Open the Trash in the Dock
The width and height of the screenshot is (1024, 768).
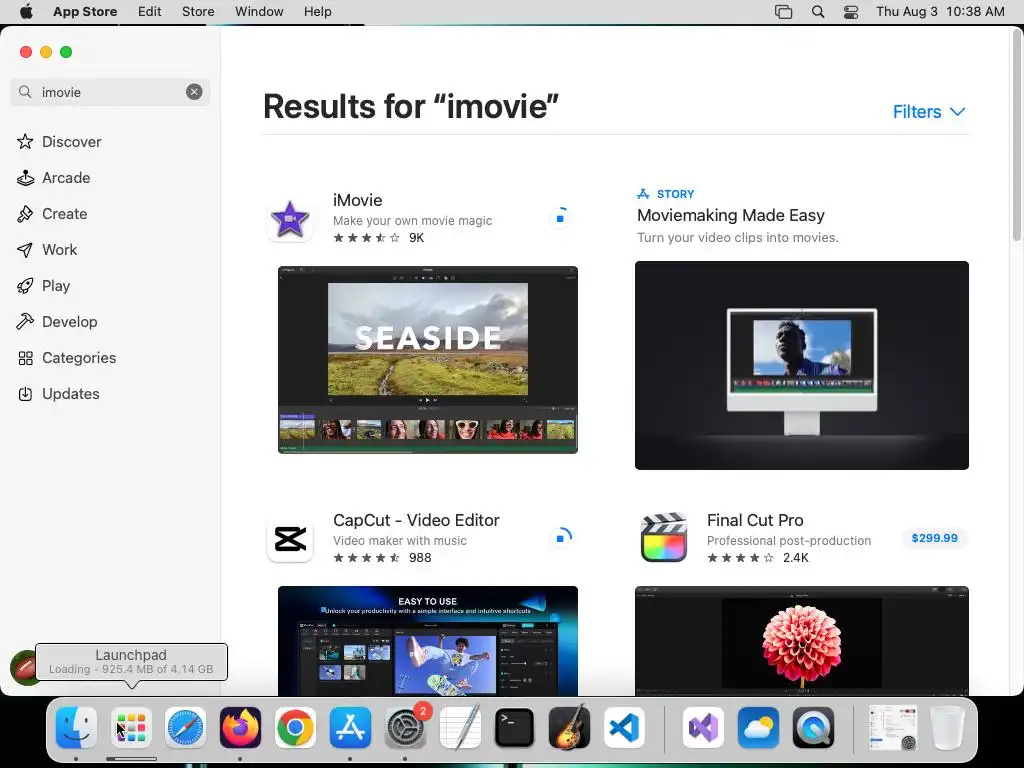948,728
